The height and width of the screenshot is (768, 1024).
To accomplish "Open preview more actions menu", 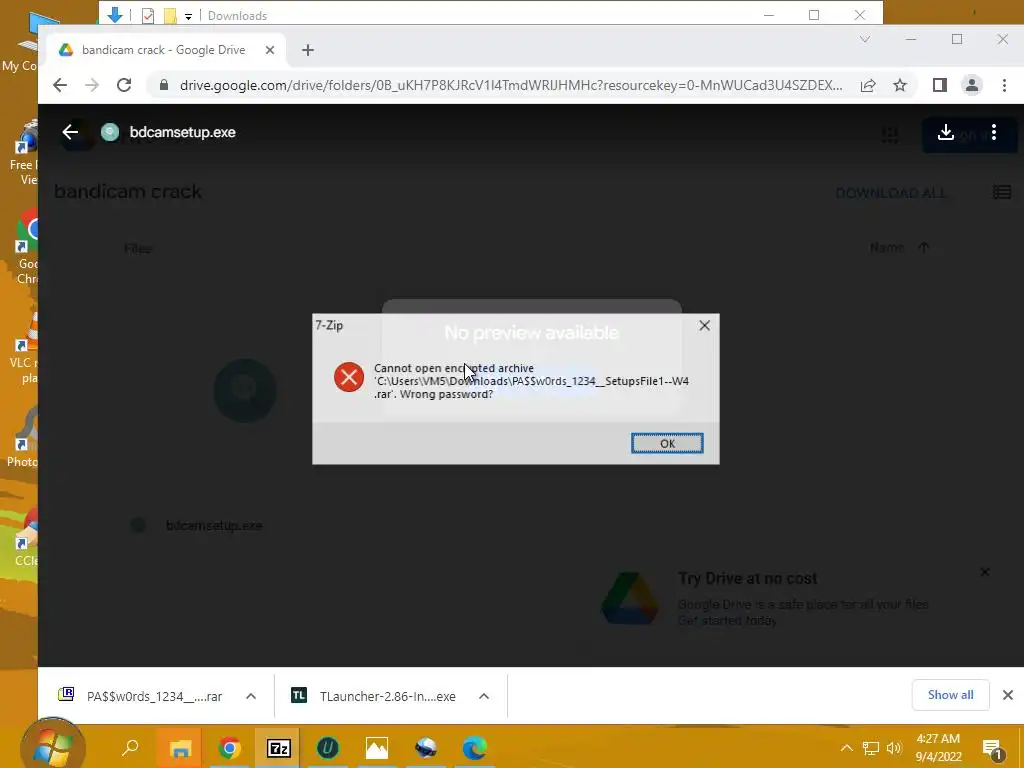I will [x=994, y=133].
